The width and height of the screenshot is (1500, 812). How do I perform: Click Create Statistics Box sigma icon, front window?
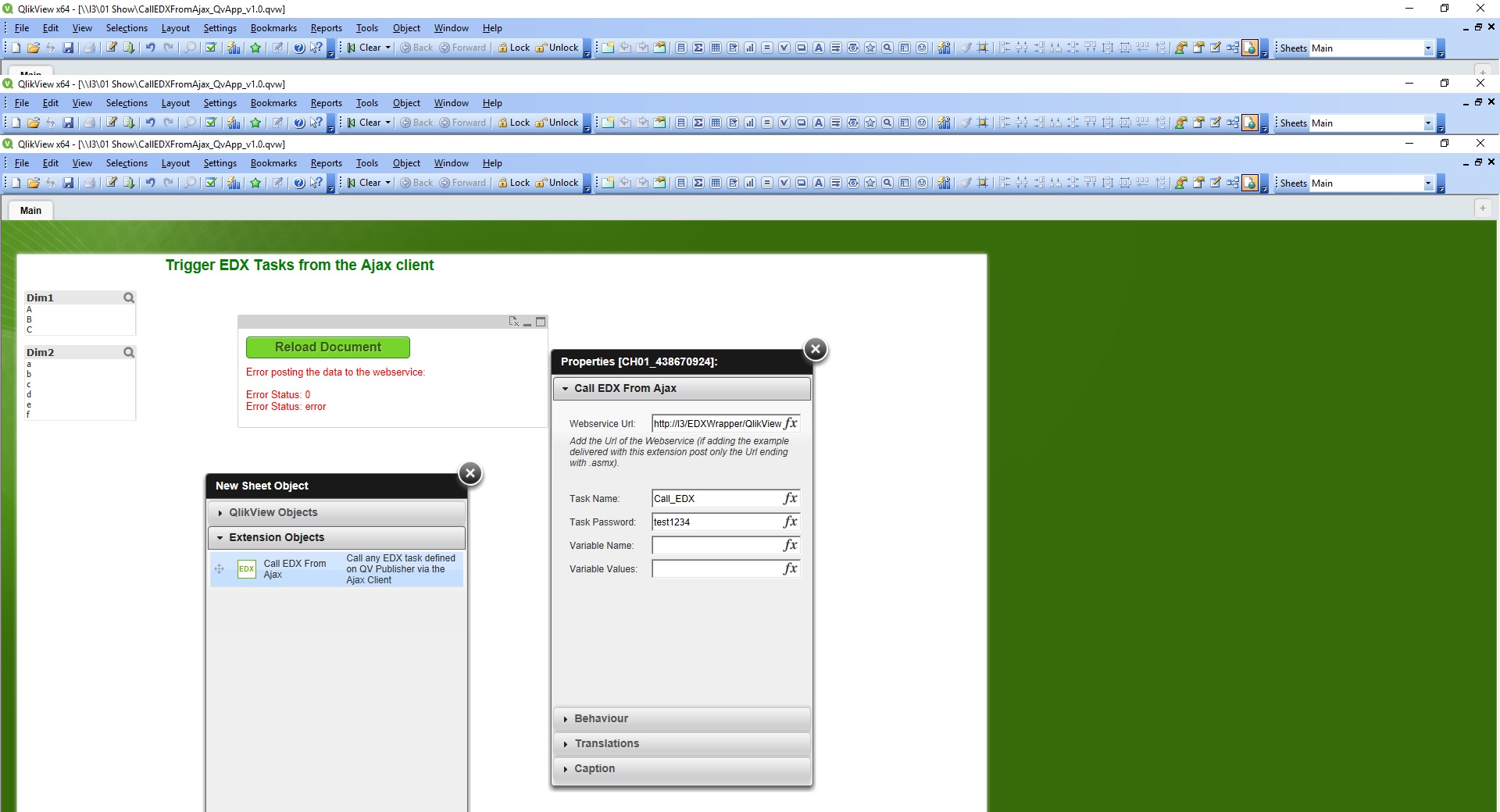pyautogui.click(x=698, y=183)
